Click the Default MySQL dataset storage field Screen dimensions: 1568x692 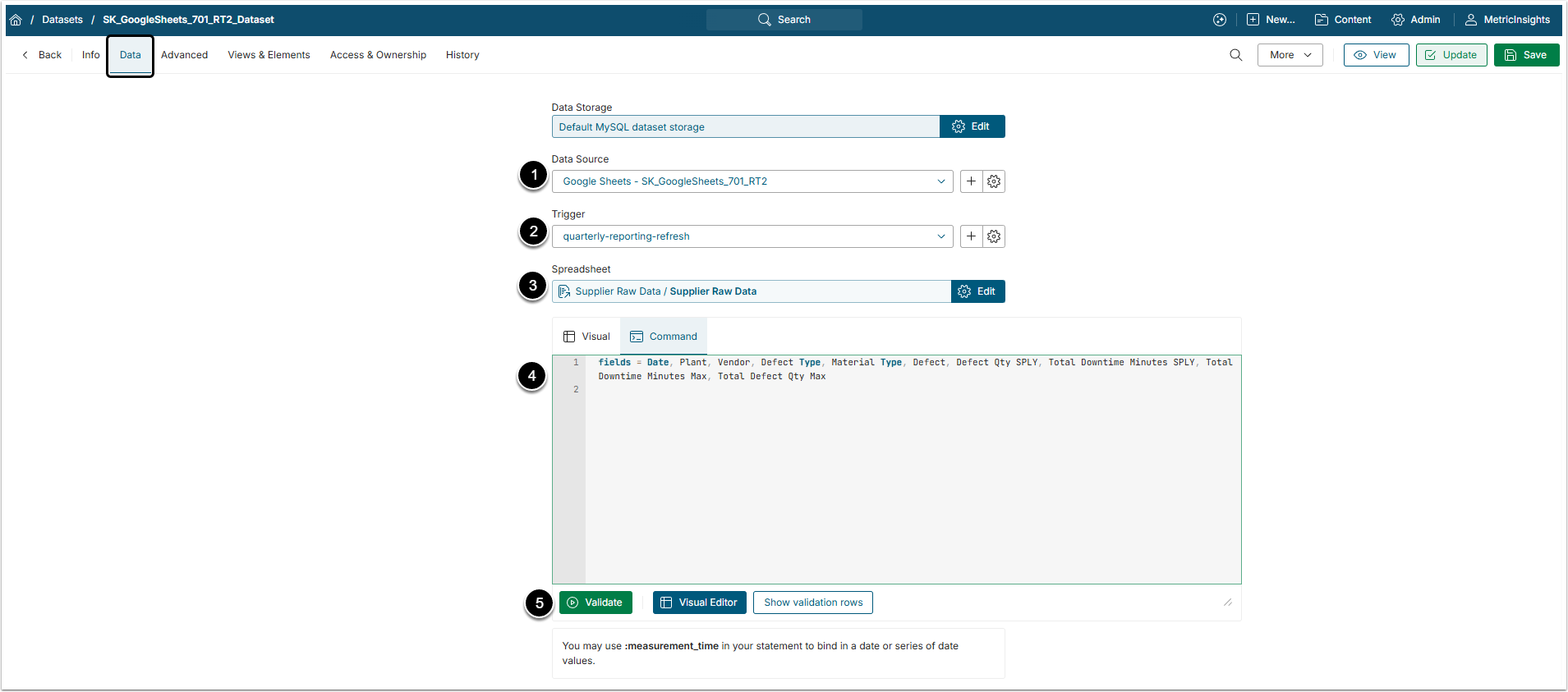746,126
